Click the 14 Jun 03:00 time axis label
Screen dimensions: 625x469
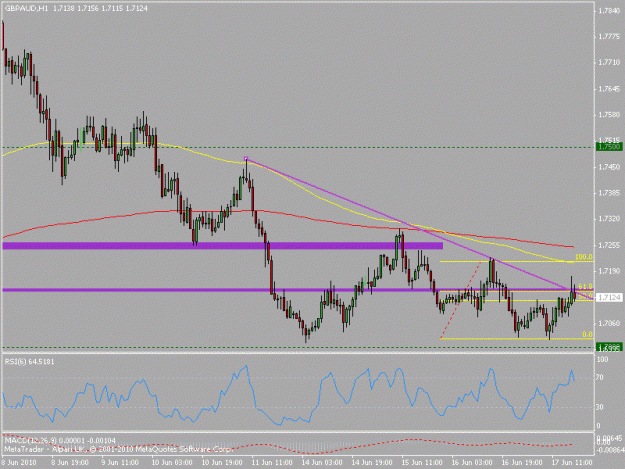322,463
